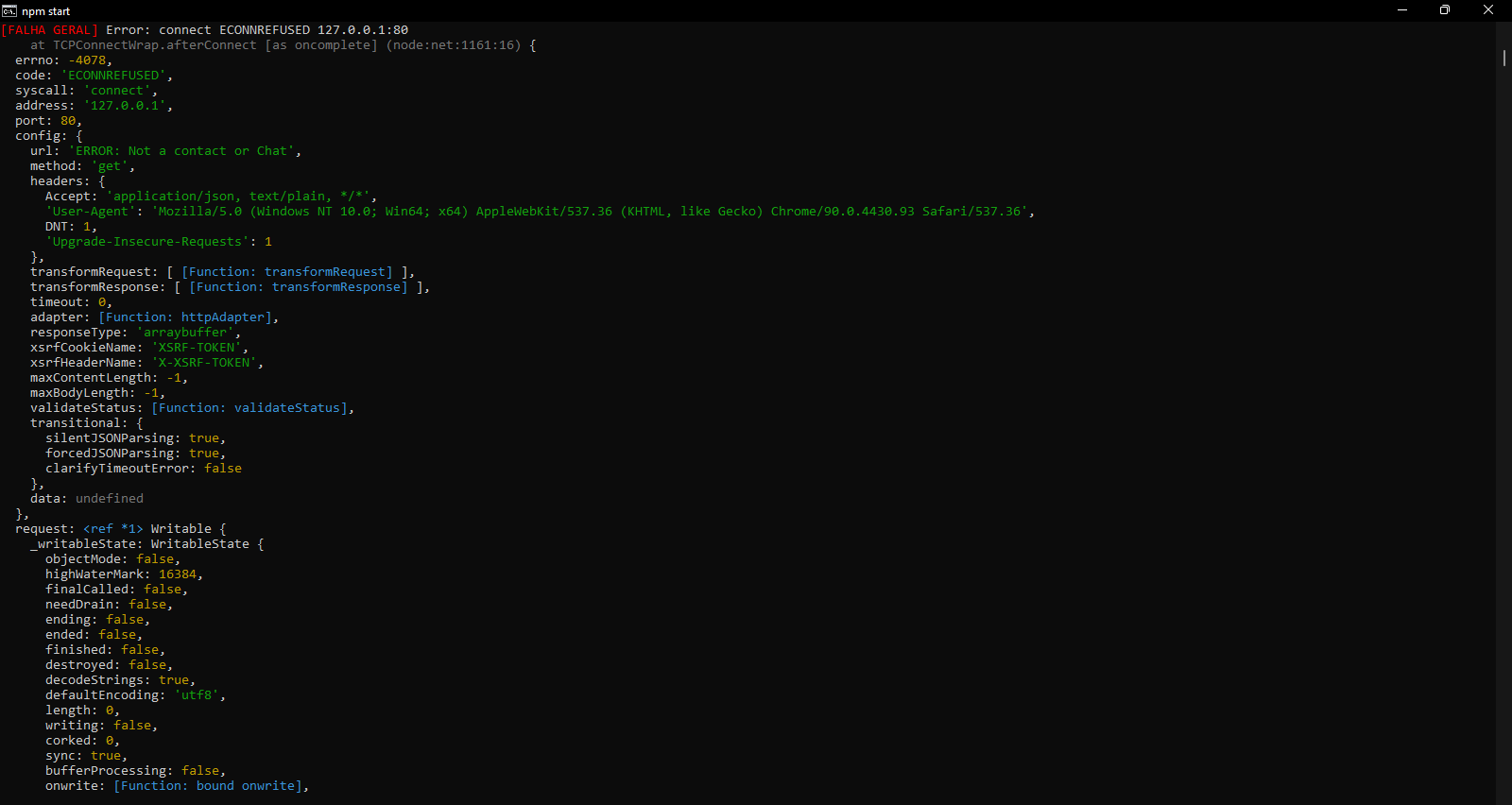Click the Accept header value
Viewport: 1512px width, 805px height.
tap(238, 197)
